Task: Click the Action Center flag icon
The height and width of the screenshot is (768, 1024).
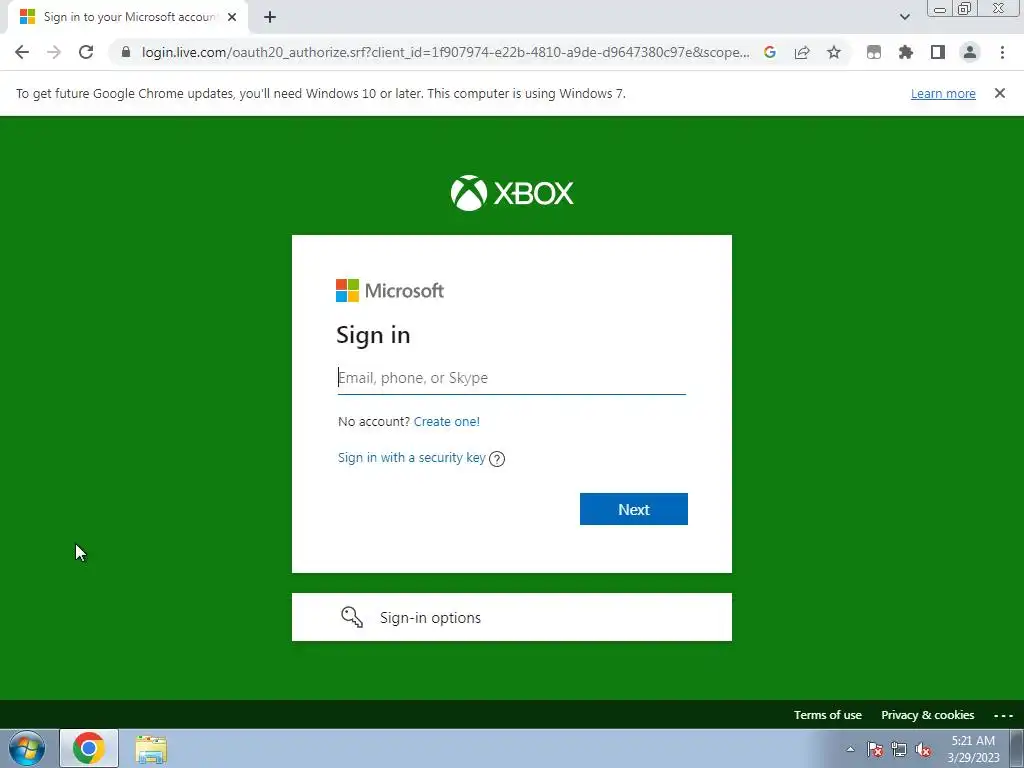Action: (x=875, y=750)
